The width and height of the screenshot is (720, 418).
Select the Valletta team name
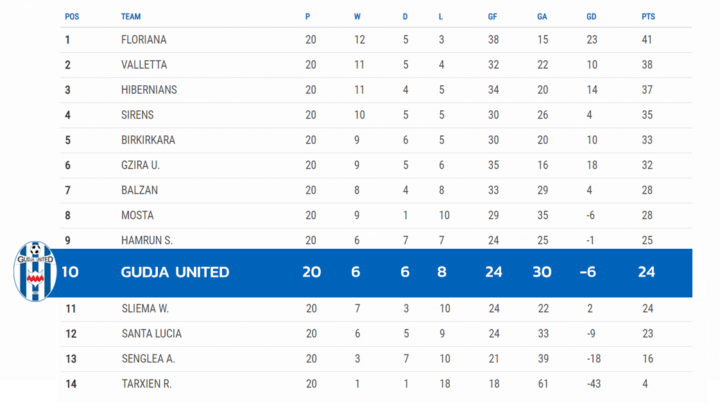click(x=144, y=65)
